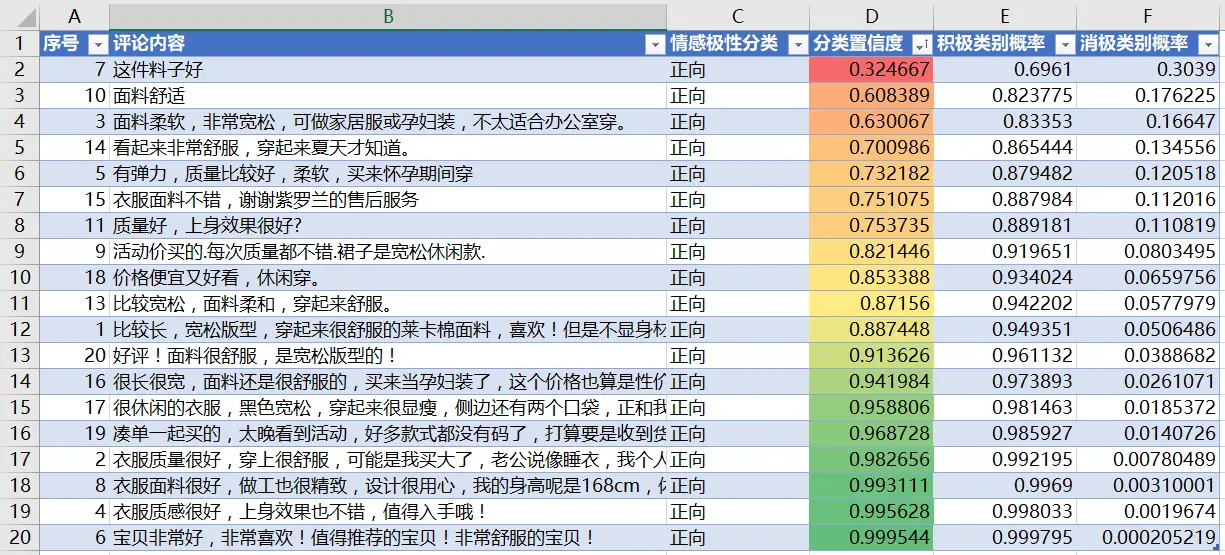Click the green cell 0.999544
Viewport: 1225px width, 555px height.
point(872,538)
